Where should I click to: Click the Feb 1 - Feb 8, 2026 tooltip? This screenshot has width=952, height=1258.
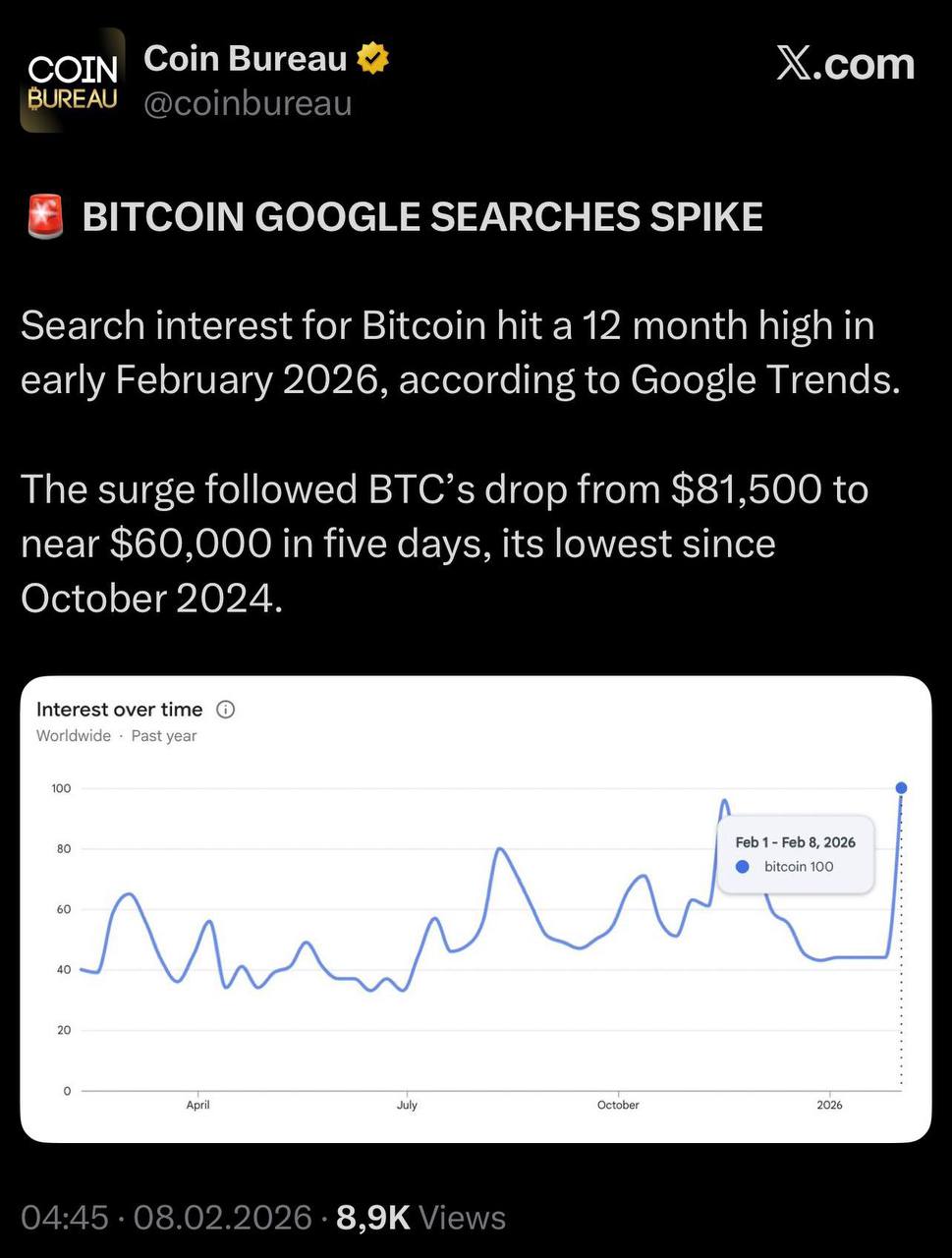coord(795,853)
